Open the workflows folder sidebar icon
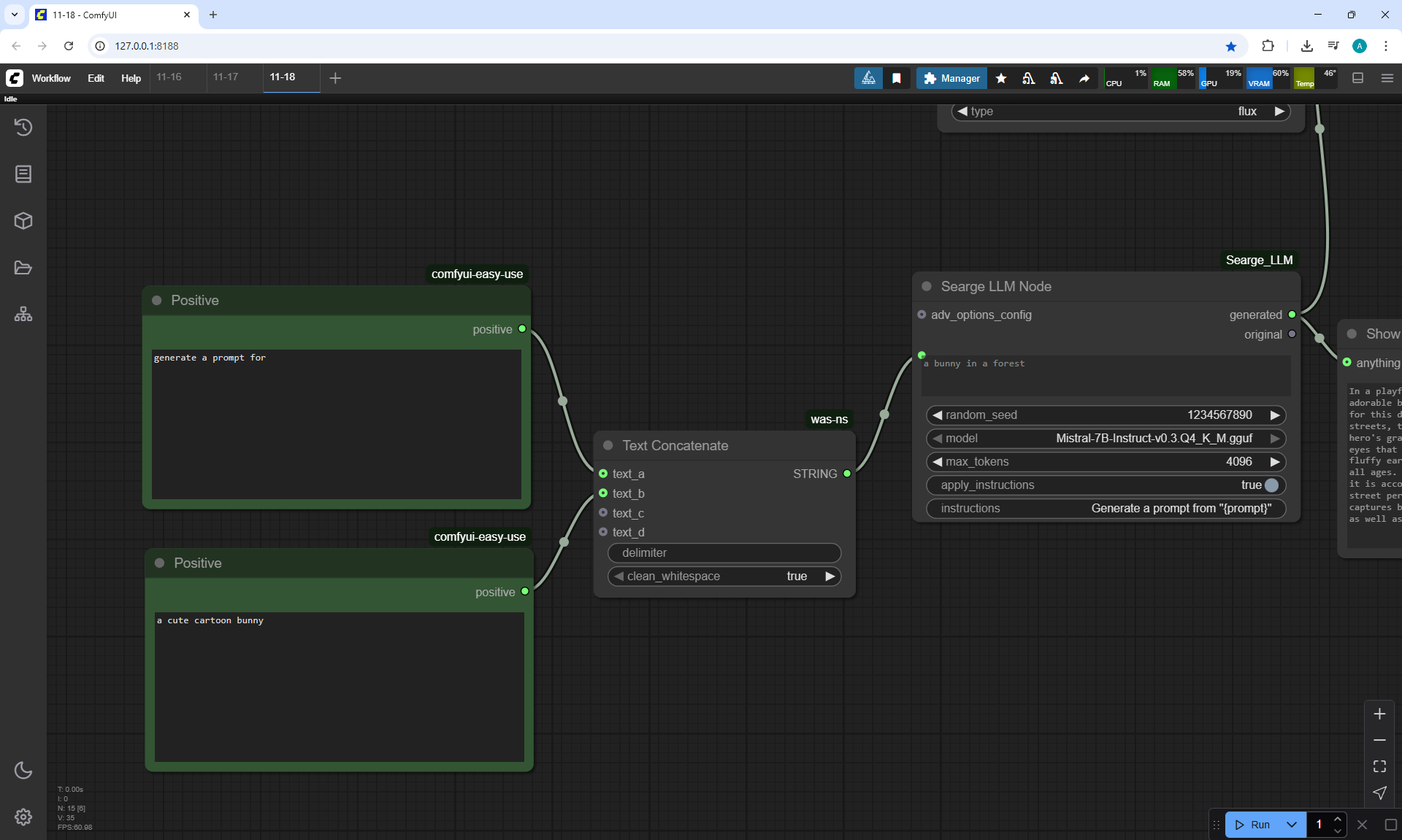The image size is (1402, 840). (23, 268)
